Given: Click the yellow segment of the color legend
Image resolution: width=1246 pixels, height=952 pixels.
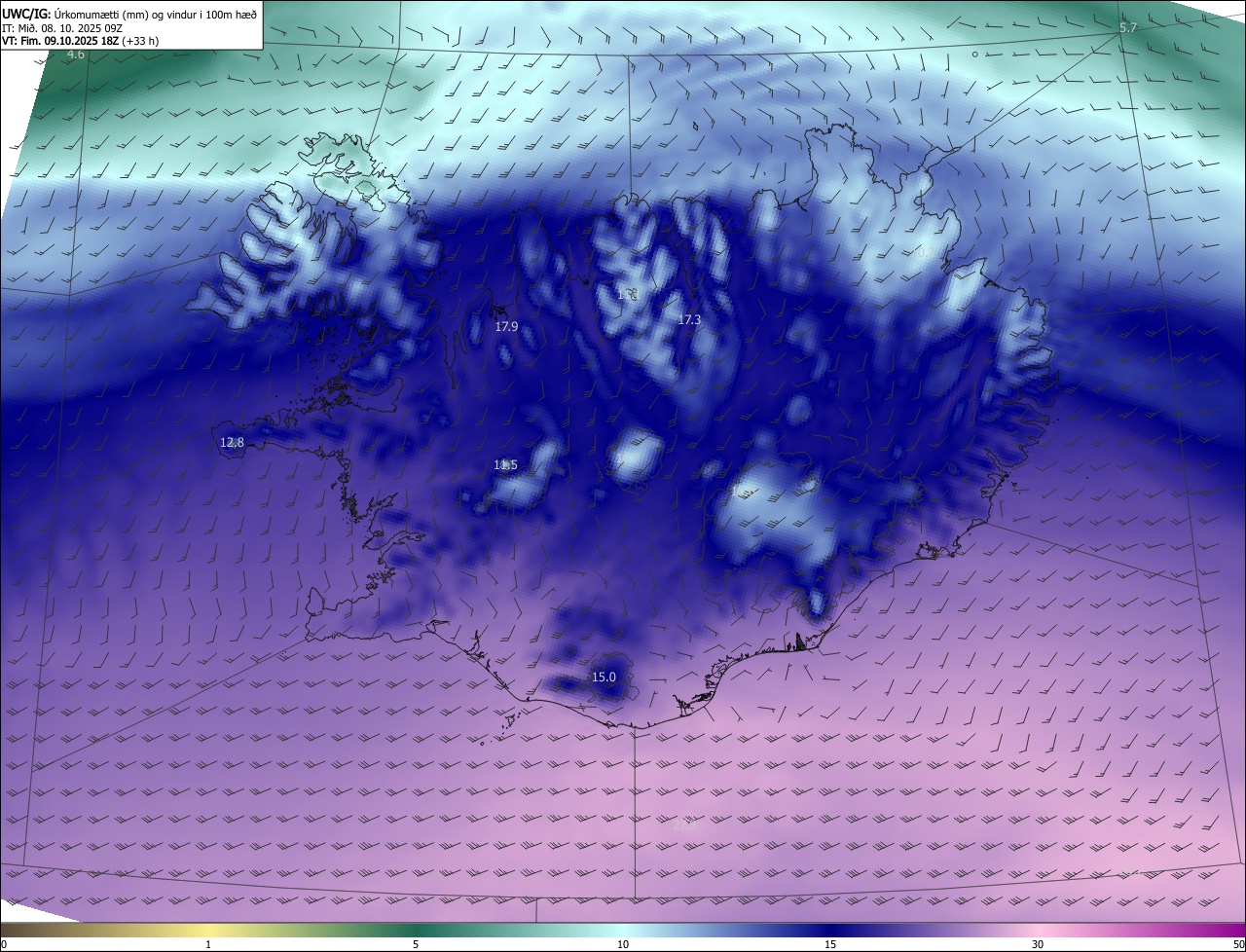Looking at the screenshot, I should [208, 931].
